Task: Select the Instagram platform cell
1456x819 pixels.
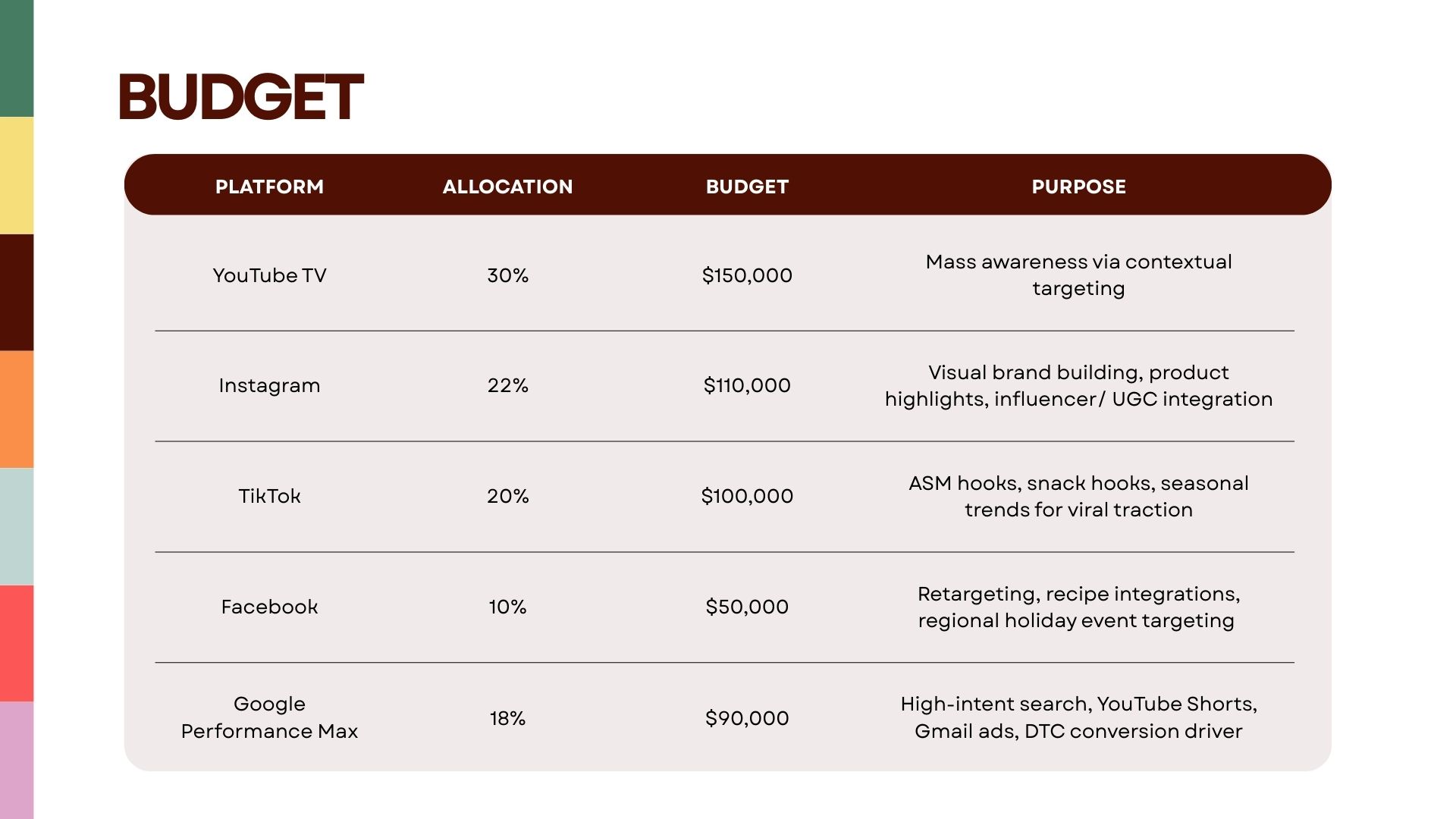Action: pos(269,385)
